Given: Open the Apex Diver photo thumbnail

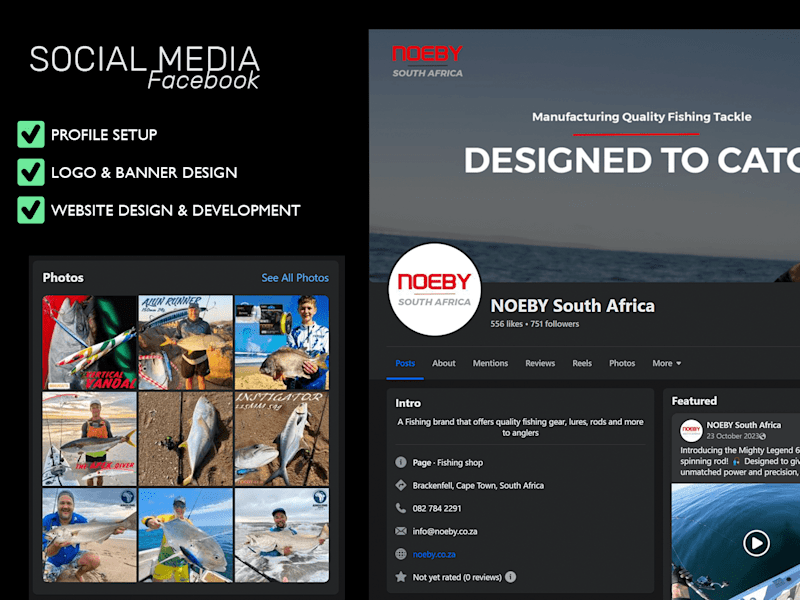Looking at the screenshot, I should pos(89,439).
